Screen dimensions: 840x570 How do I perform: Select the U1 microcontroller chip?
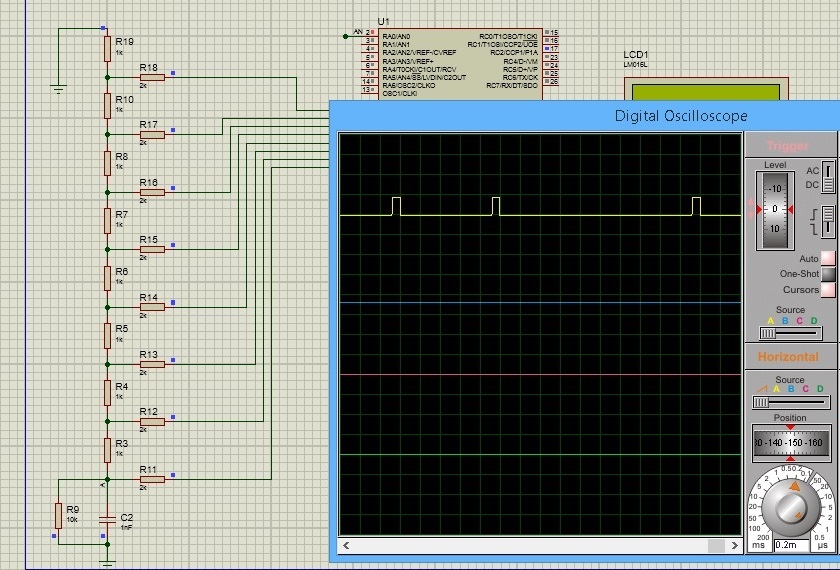(x=460, y=64)
